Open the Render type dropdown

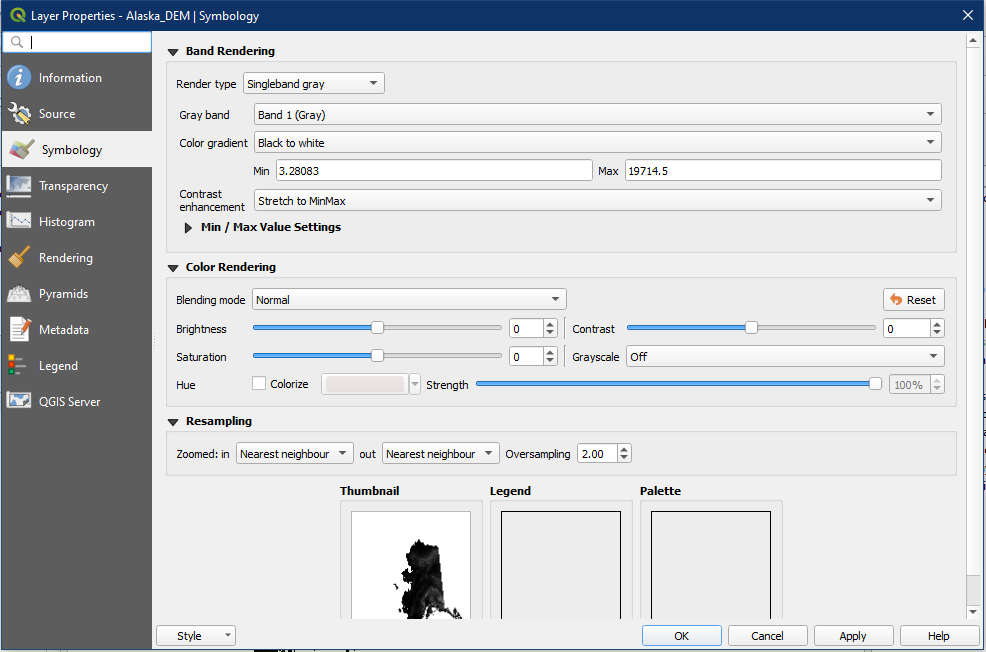pyautogui.click(x=313, y=84)
